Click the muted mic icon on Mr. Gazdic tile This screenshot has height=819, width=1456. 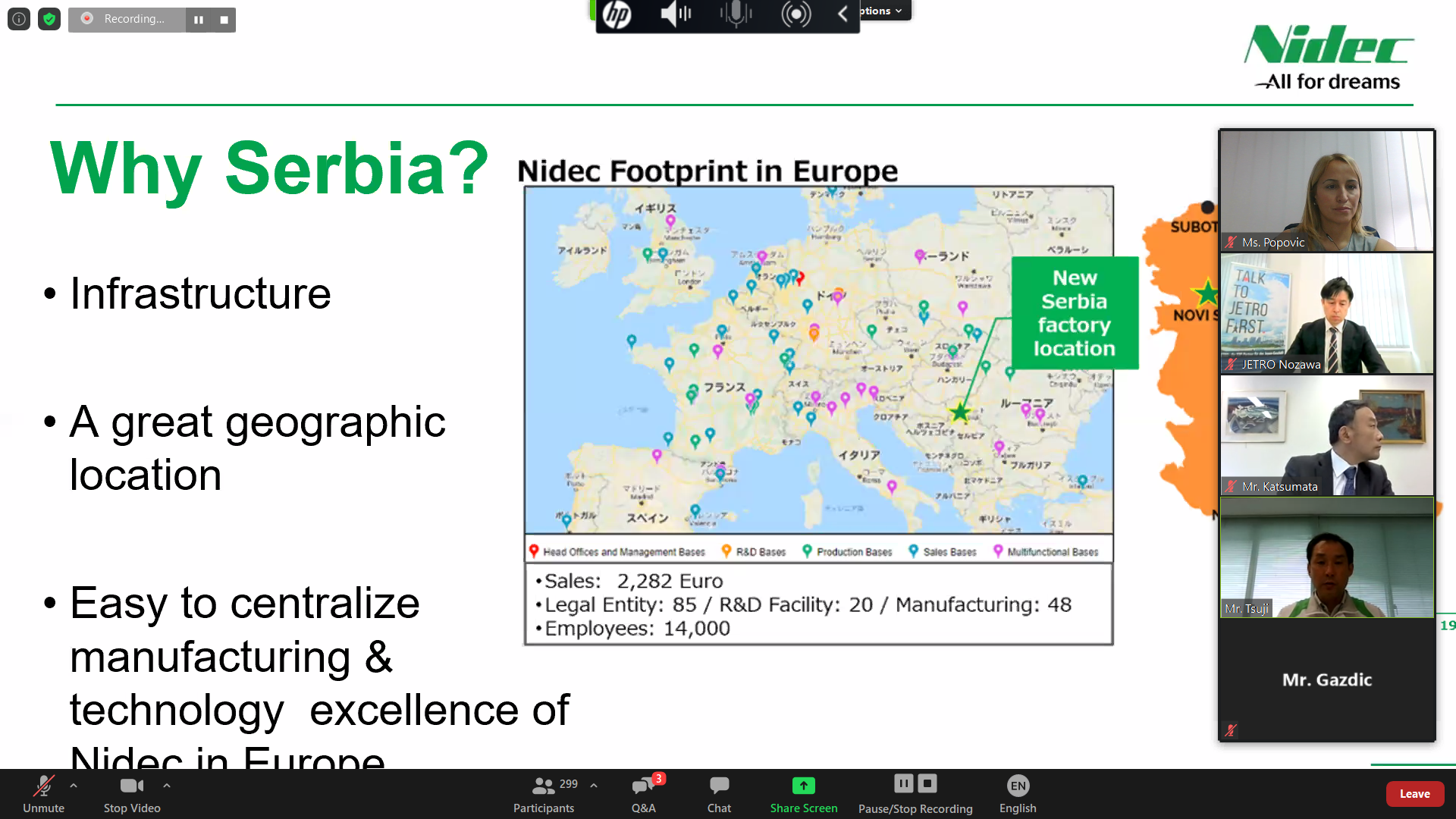[x=1231, y=730]
